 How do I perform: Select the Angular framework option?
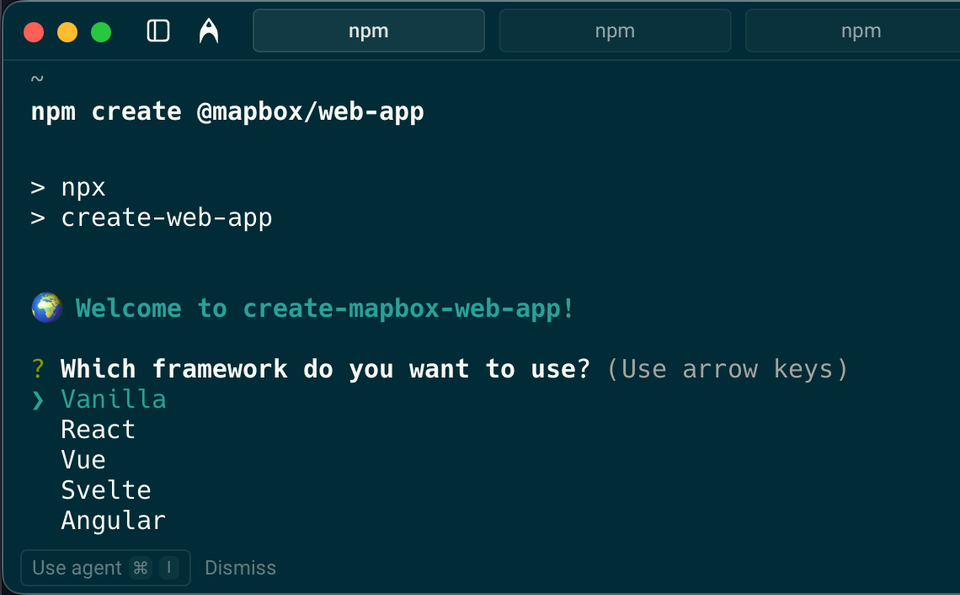coord(113,521)
